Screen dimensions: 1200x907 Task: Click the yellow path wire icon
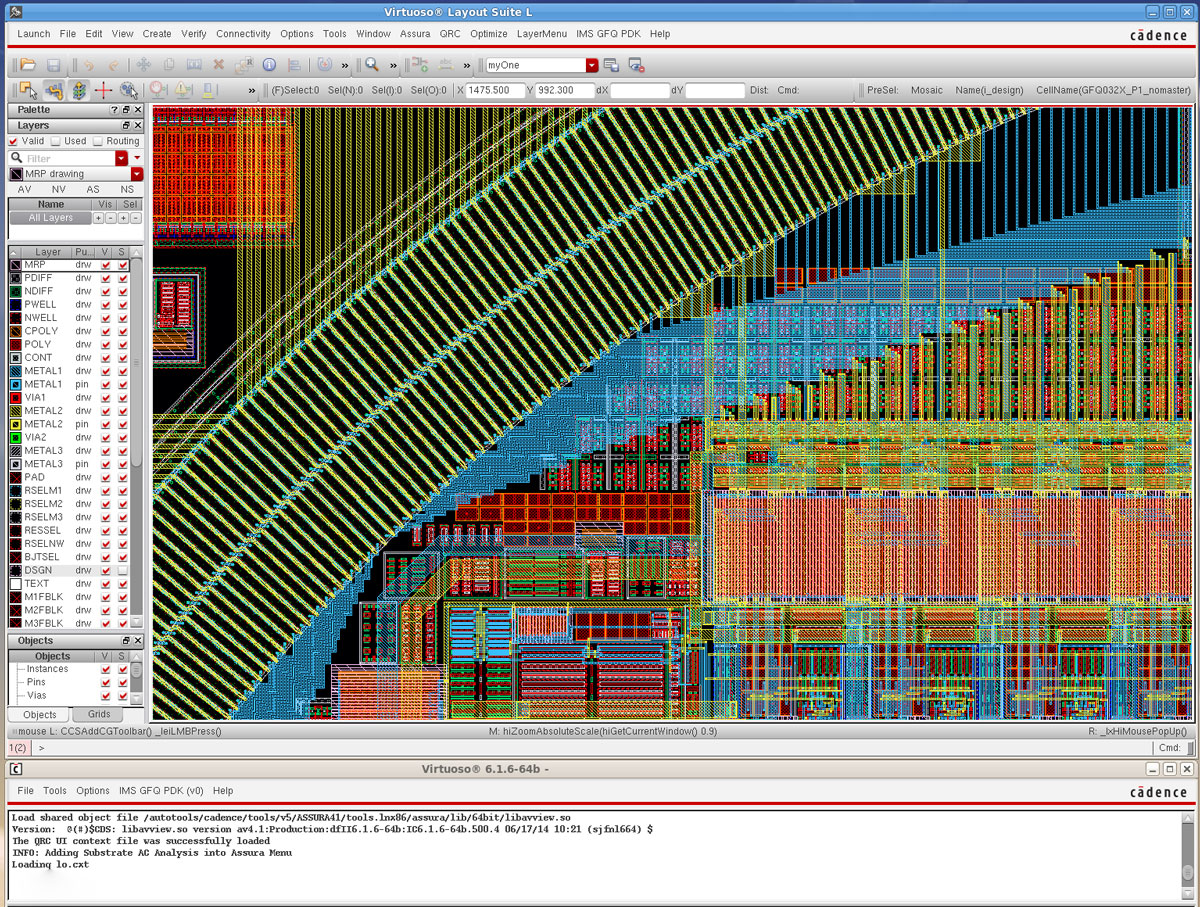click(54, 90)
